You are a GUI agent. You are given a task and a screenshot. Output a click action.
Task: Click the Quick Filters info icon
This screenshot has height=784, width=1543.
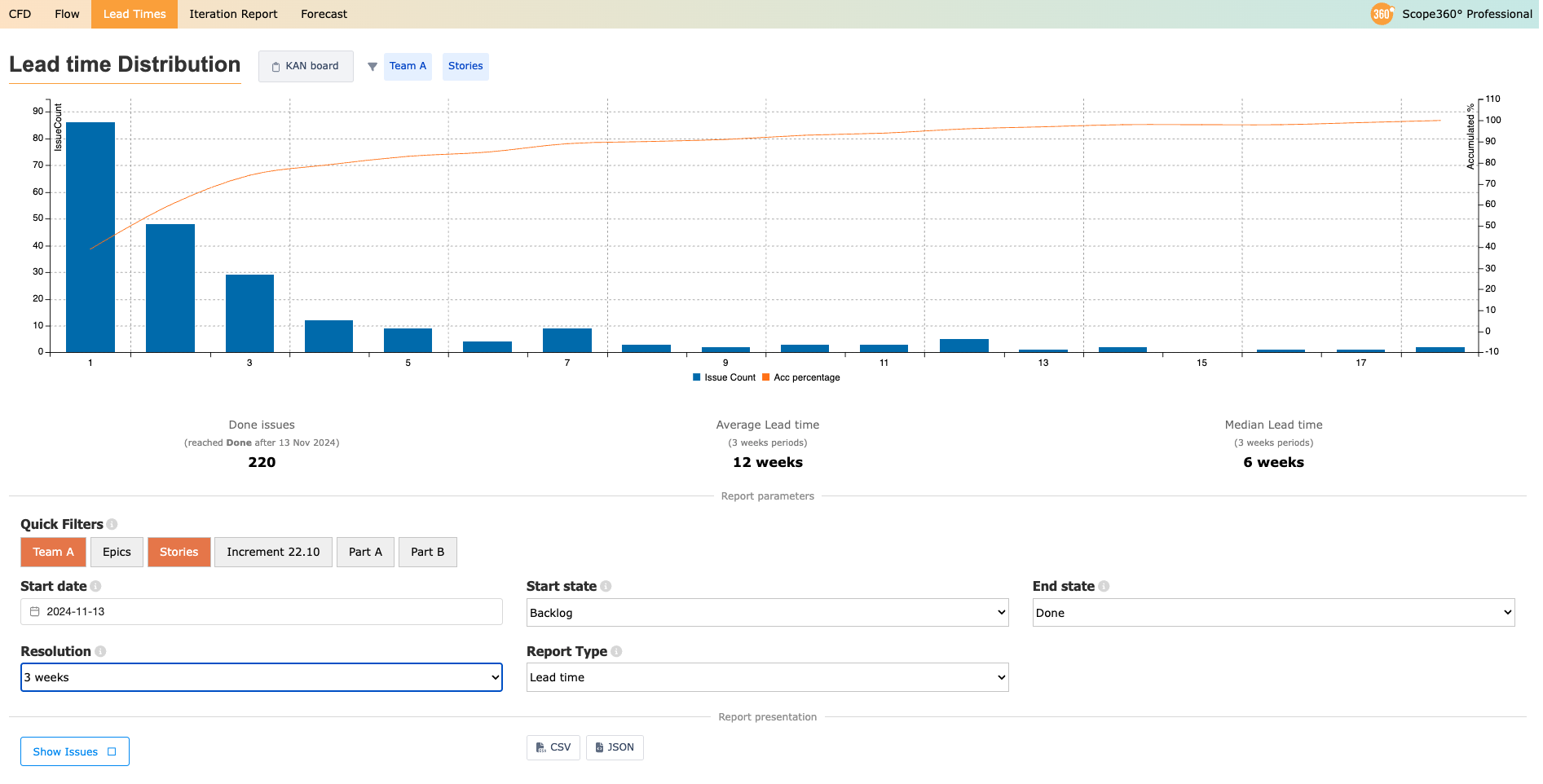[112, 525]
